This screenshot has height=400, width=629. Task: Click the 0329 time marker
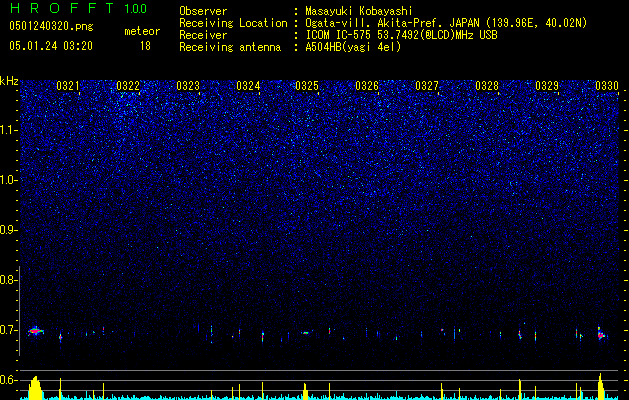click(547, 86)
